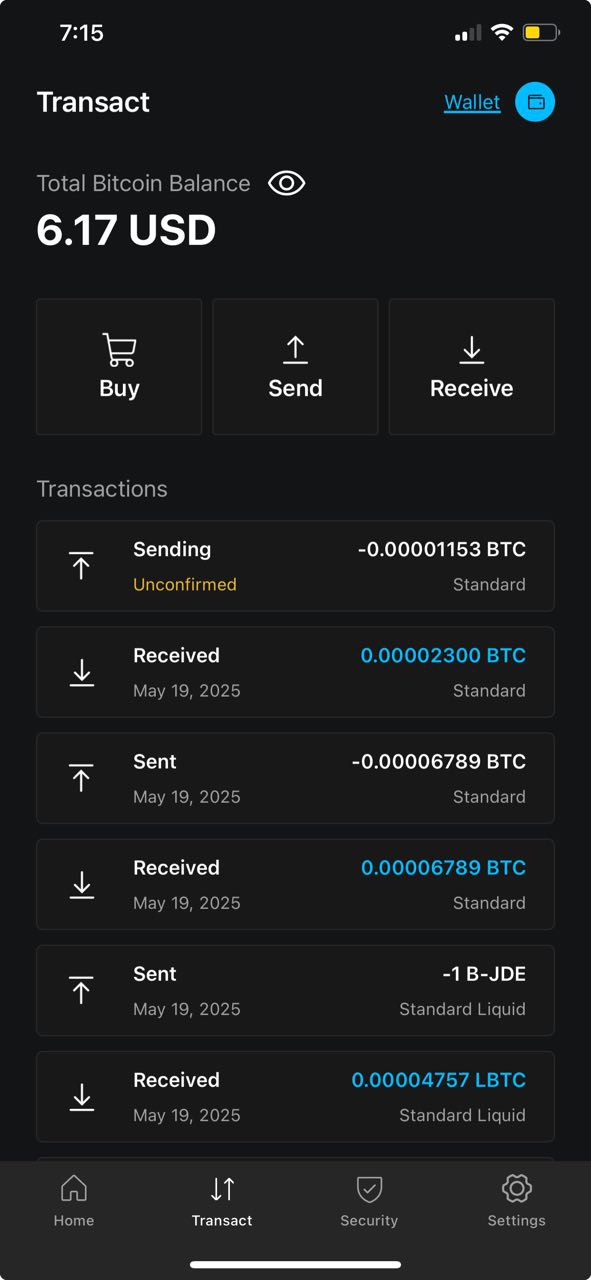The height and width of the screenshot is (1280, 591).
Task: Open the Sent -0.00006789 BTC transaction
Action: 295,778
